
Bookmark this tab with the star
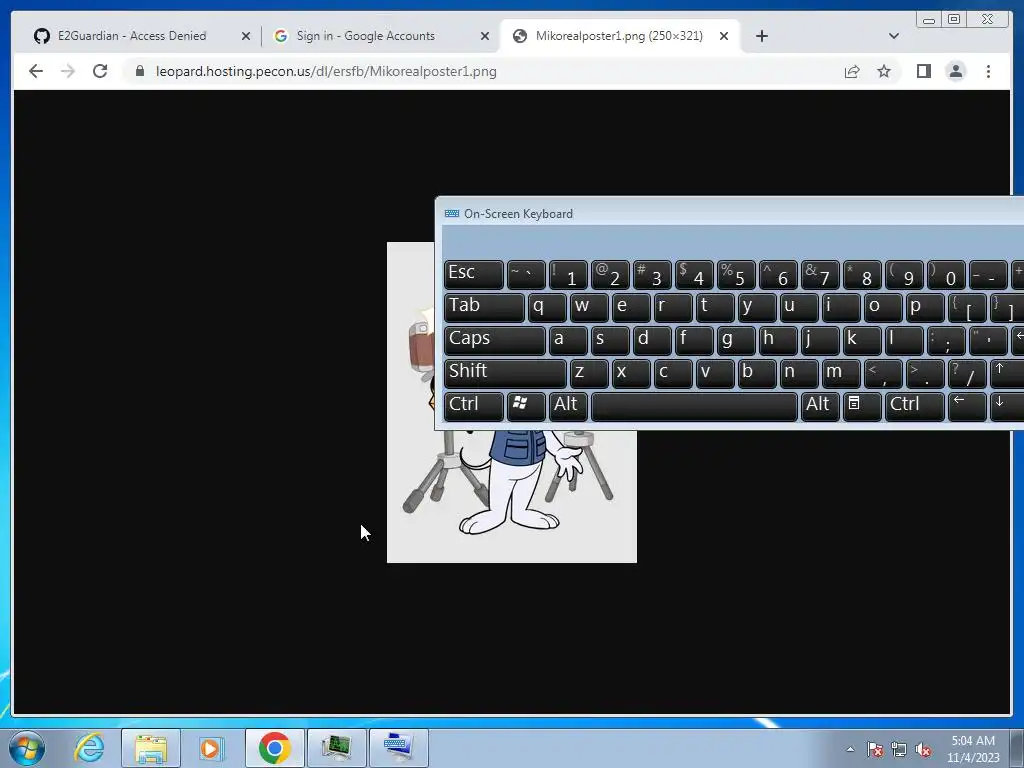click(x=884, y=71)
